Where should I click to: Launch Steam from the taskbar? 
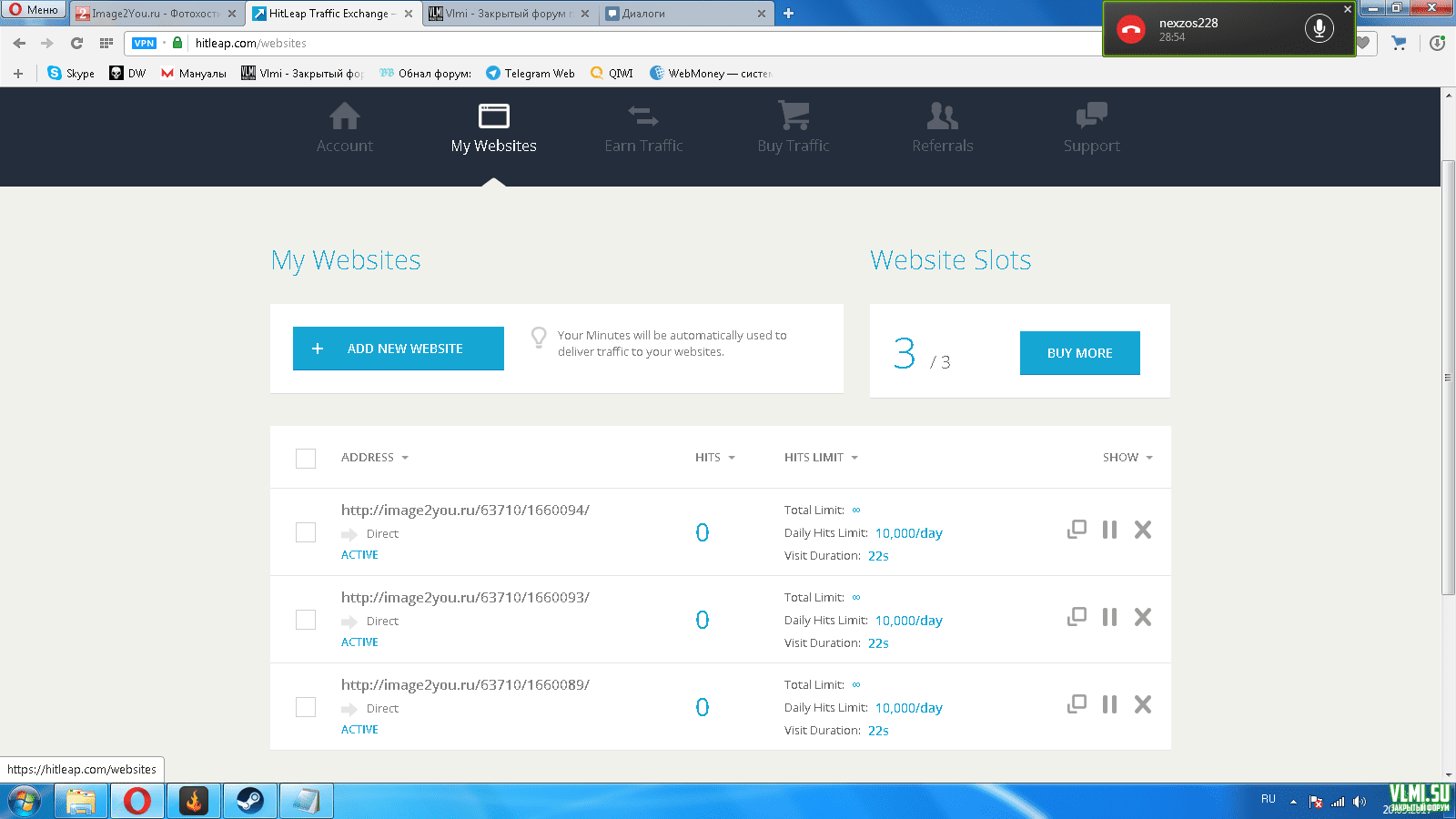[x=250, y=801]
